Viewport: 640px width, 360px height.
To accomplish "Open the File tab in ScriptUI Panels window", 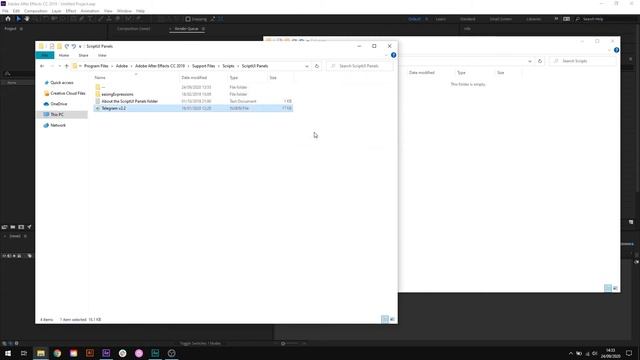I will (45, 55).
